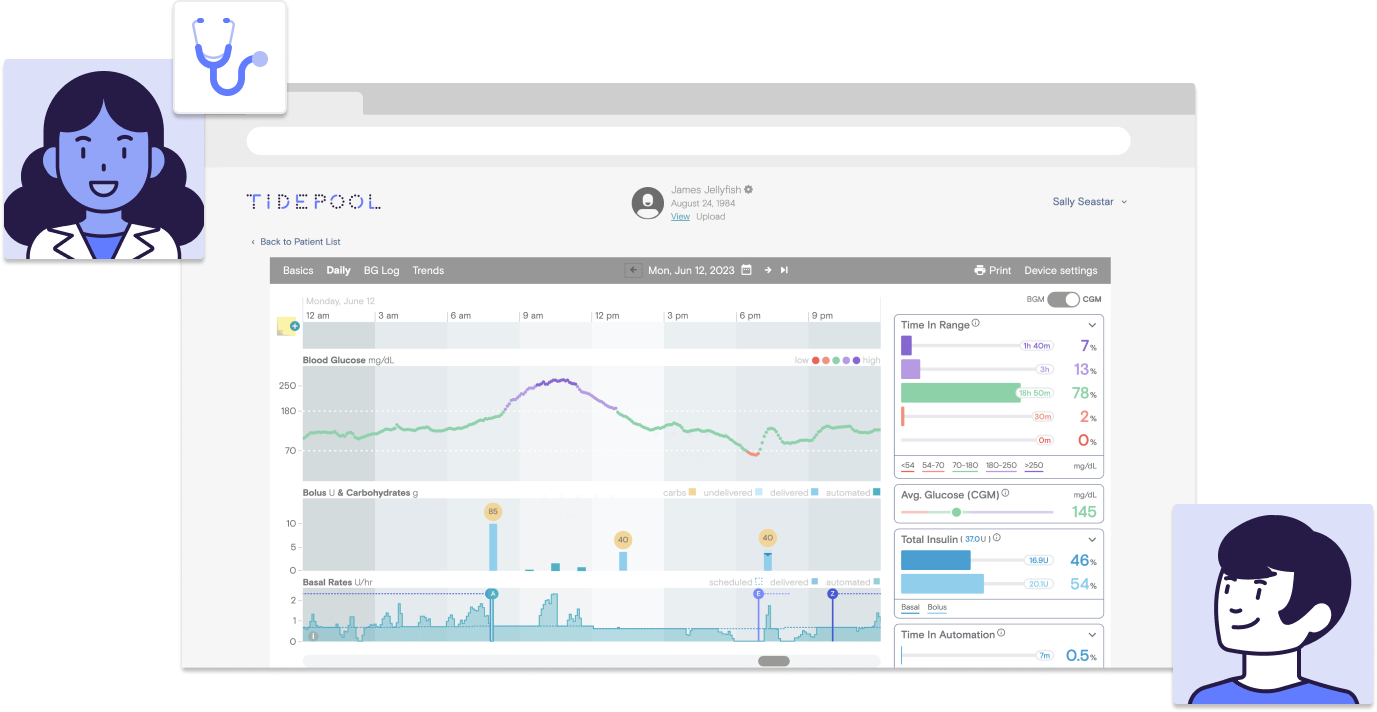The width and height of the screenshot is (1377, 712).
Task: Click the 78% target range bar
Action: [961, 393]
